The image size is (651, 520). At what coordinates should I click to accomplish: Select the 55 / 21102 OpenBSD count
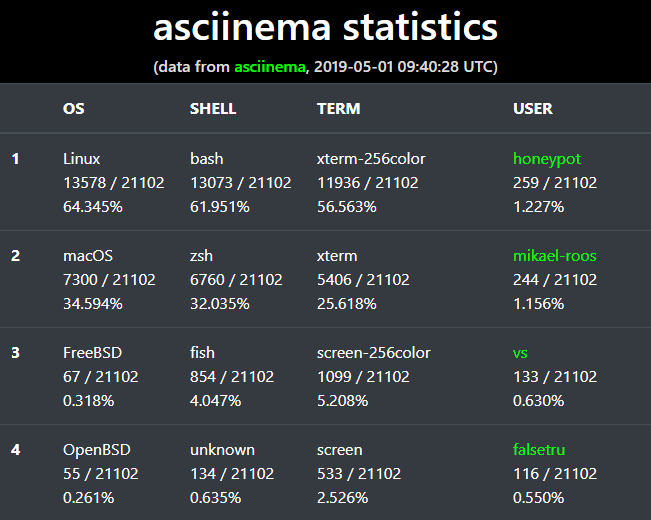(x=100, y=474)
